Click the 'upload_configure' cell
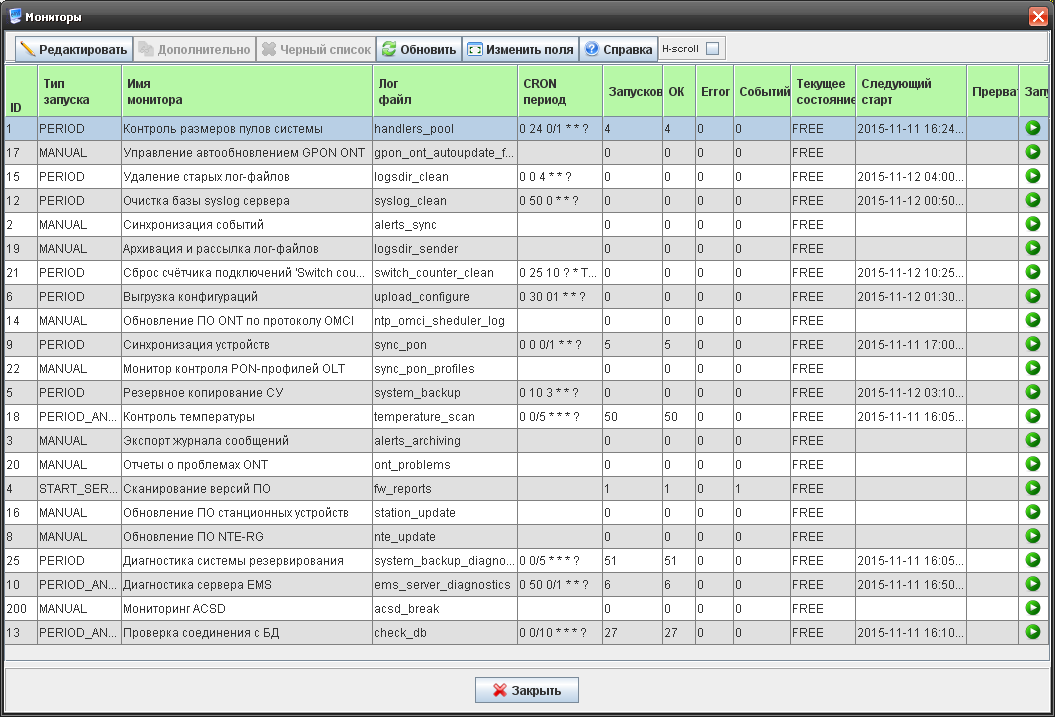The width and height of the screenshot is (1055, 717). (x=445, y=297)
